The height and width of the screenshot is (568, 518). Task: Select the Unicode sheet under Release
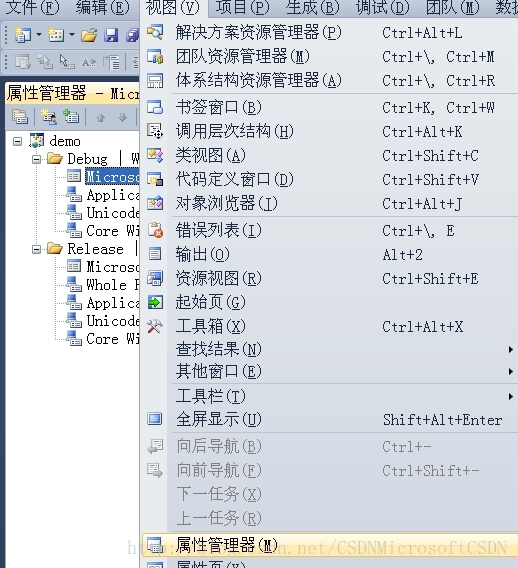[112, 321]
